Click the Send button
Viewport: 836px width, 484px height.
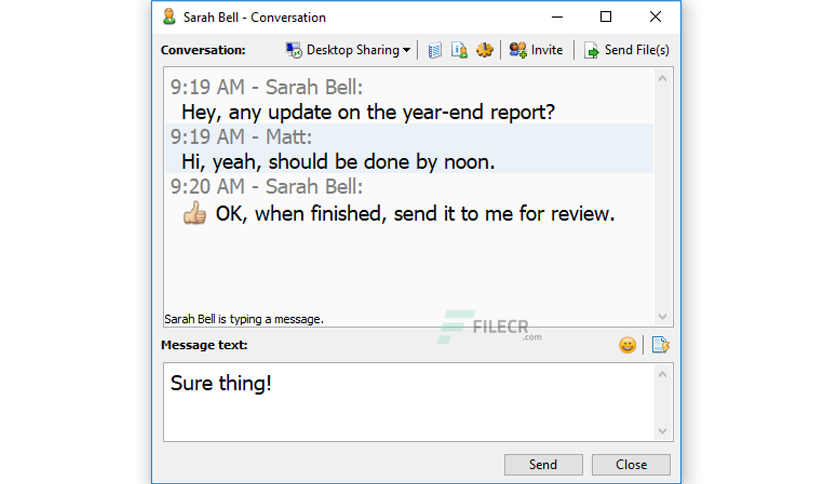[543, 464]
